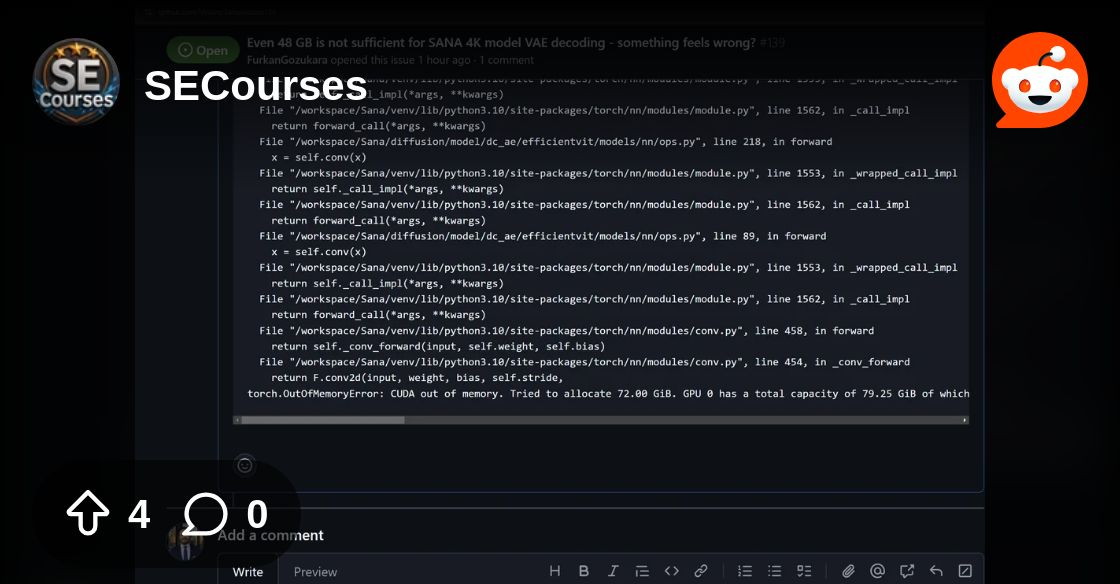Open the issue title link about SANA 4K

(500, 43)
